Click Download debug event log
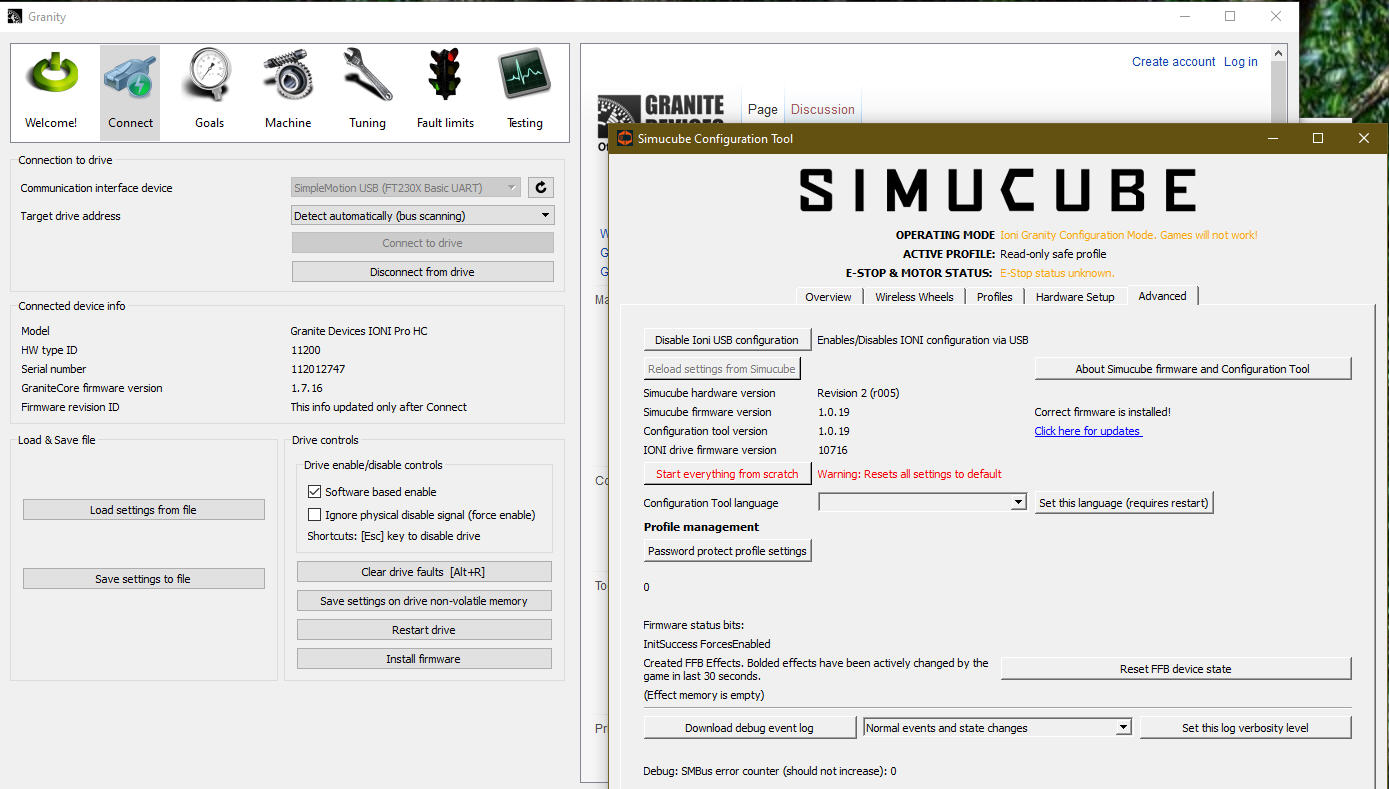 749,728
